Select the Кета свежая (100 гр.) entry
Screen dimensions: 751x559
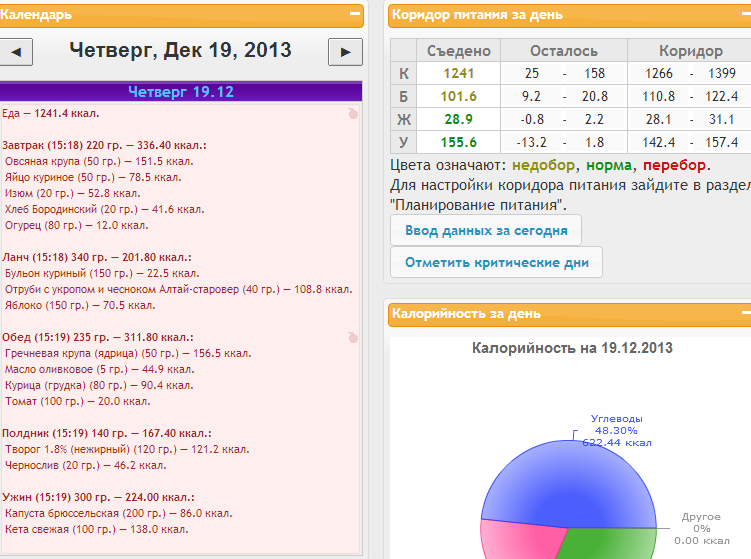click(97, 529)
